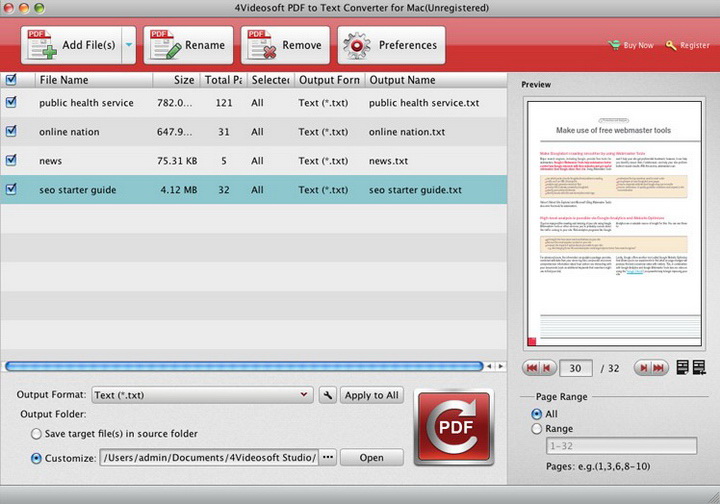Click the first page layout view icon
Image resolution: width=720 pixels, height=504 pixels.
pyautogui.click(x=683, y=367)
